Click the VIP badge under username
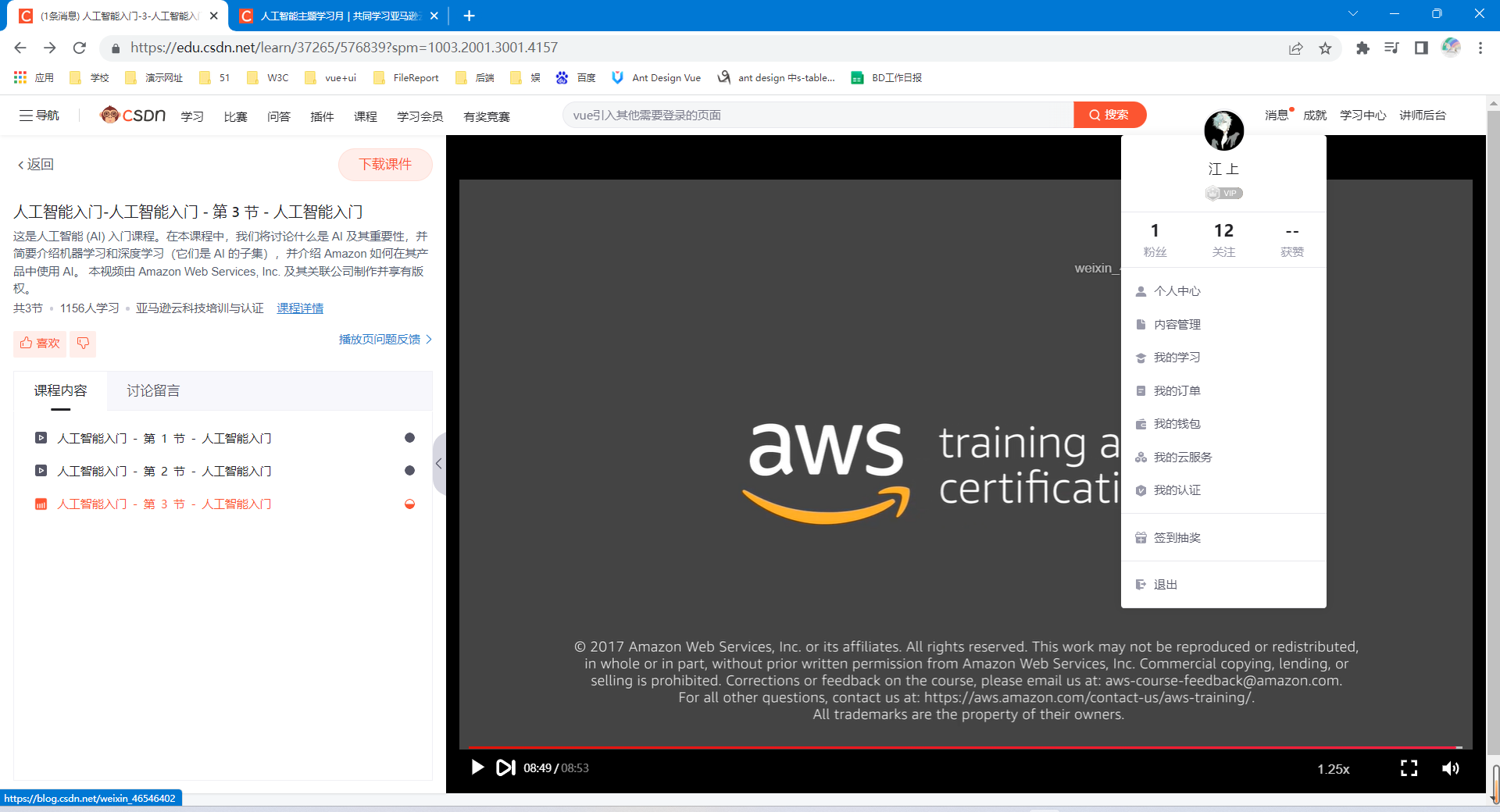The width and height of the screenshot is (1500, 812). 1223,193
